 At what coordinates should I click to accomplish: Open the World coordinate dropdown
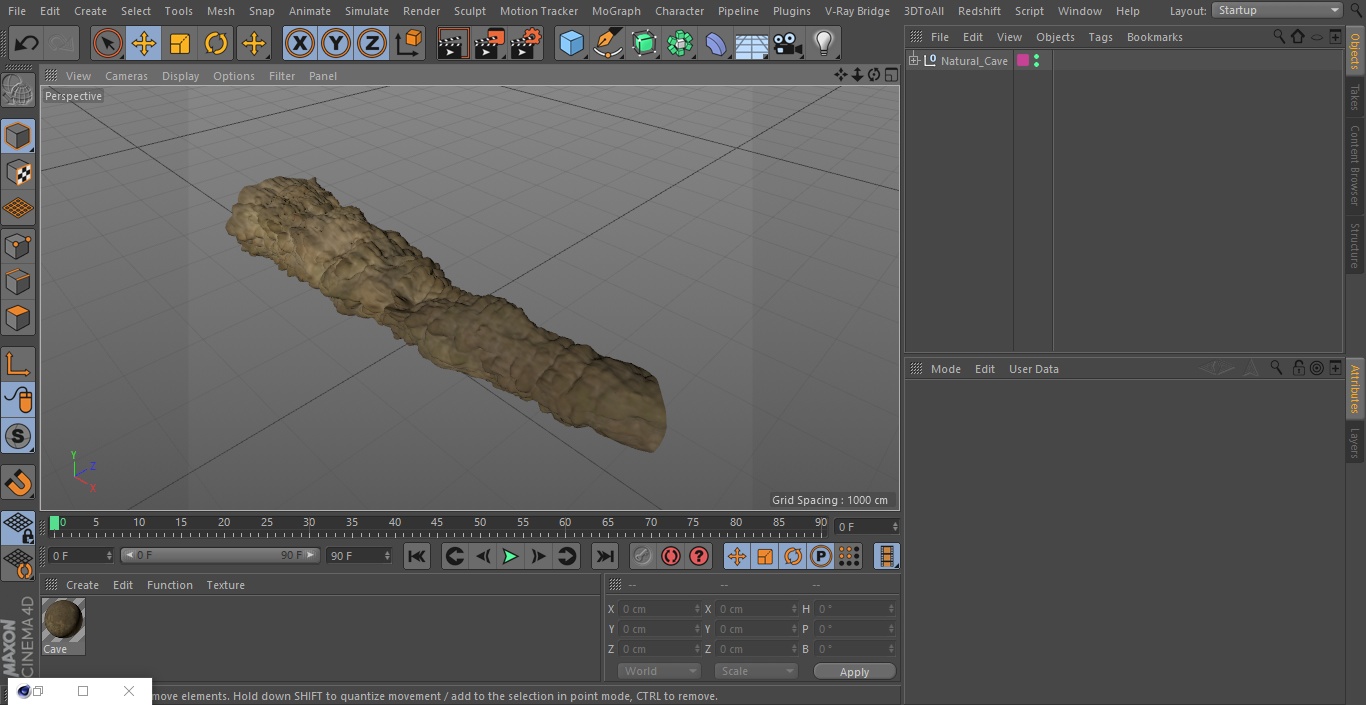658,671
